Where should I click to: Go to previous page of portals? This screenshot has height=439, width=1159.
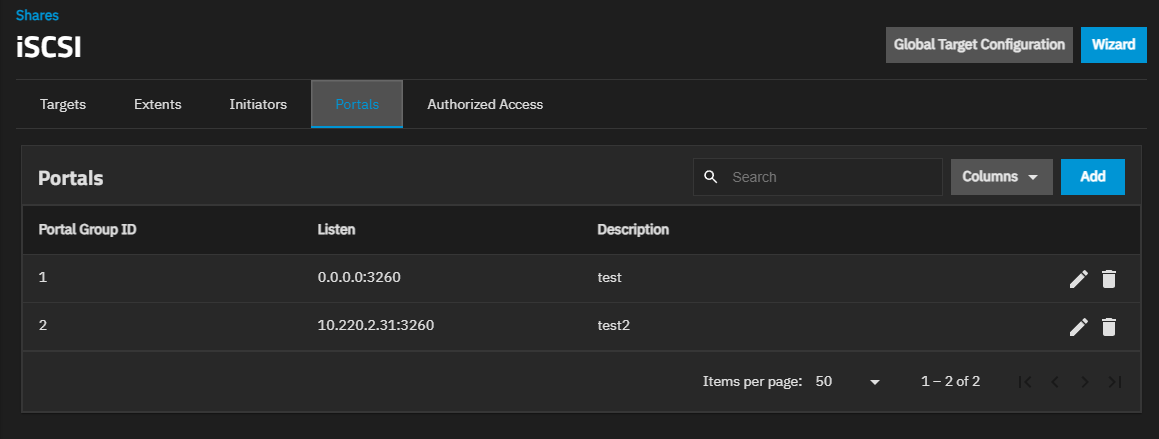pyautogui.click(x=1054, y=382)
